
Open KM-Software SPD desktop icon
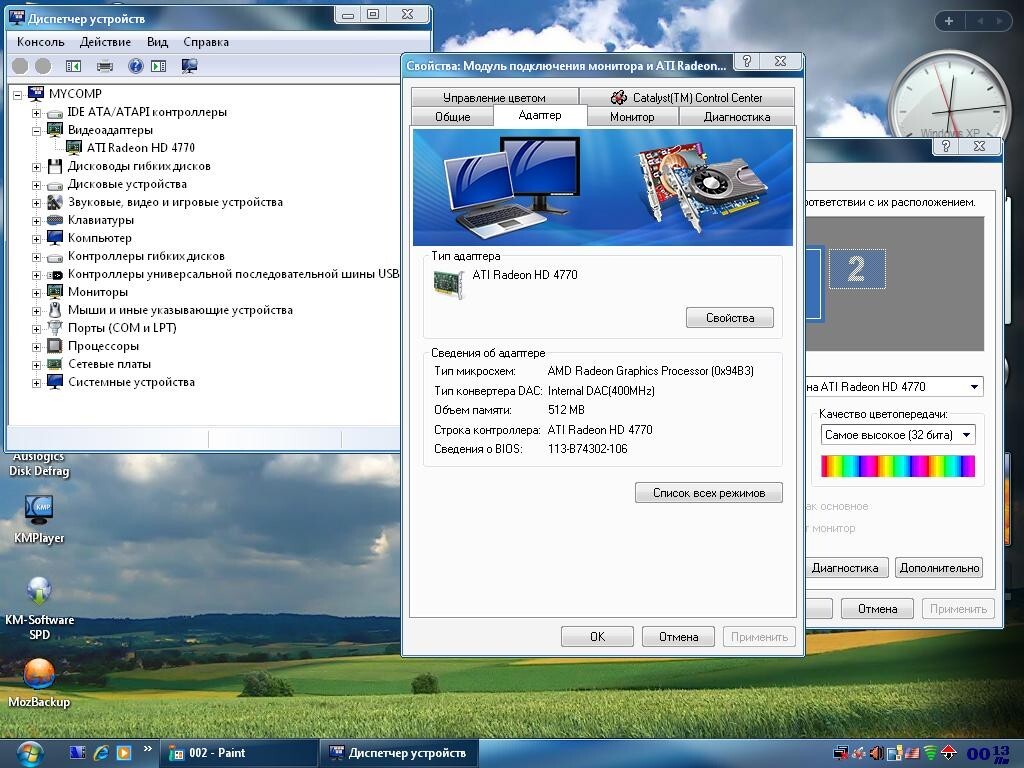(x=39, y=607)
